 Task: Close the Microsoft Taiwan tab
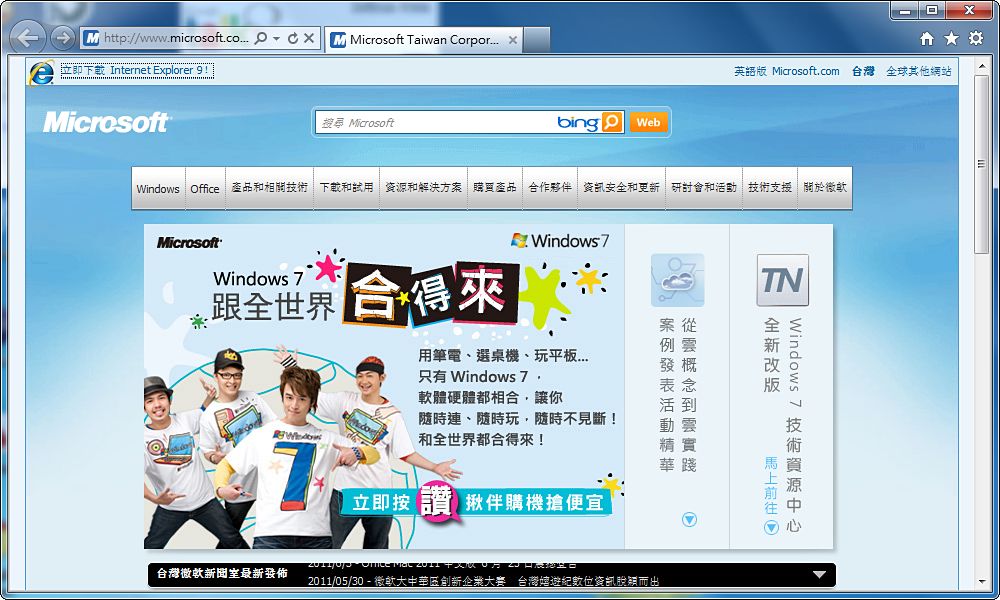[513, 40]
